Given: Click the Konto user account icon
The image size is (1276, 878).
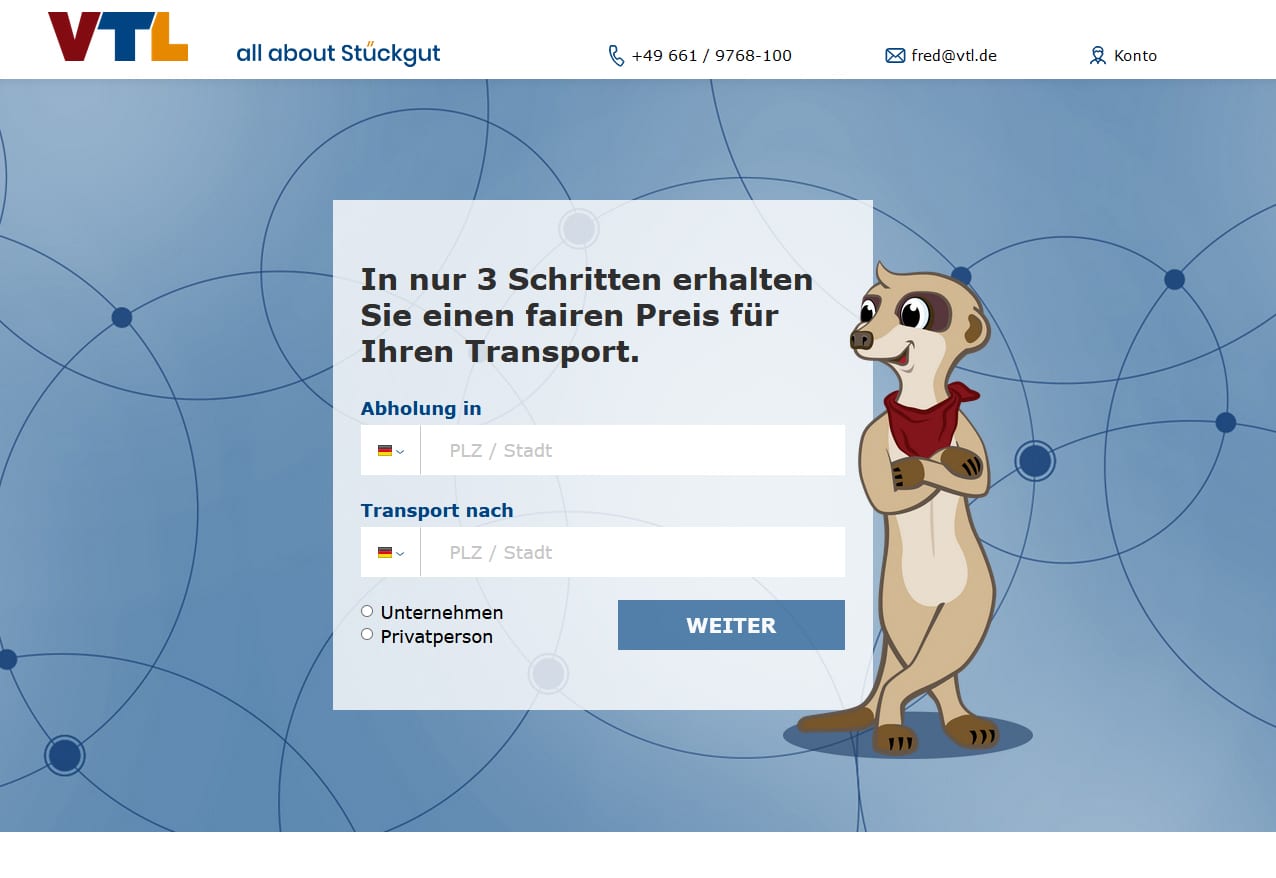Looking at the screenshot, I should click(x=1098, y=56).
